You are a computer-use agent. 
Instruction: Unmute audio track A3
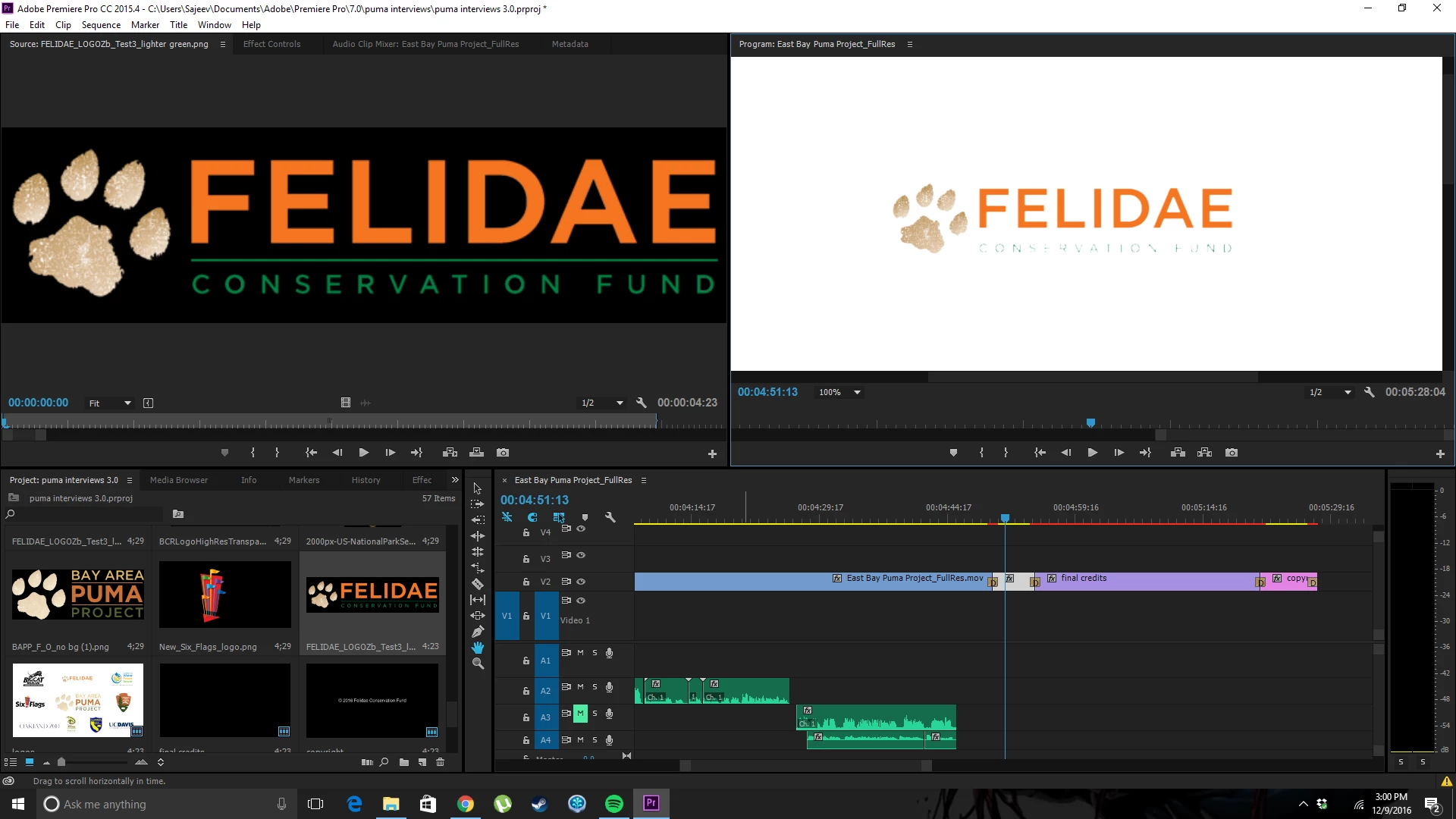(580, 714)
